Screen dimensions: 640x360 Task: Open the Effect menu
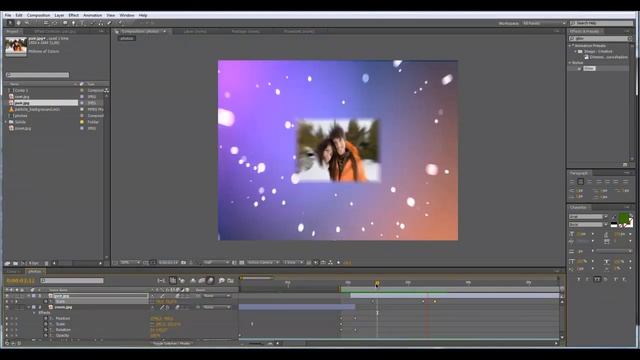[x=73, y=15]
